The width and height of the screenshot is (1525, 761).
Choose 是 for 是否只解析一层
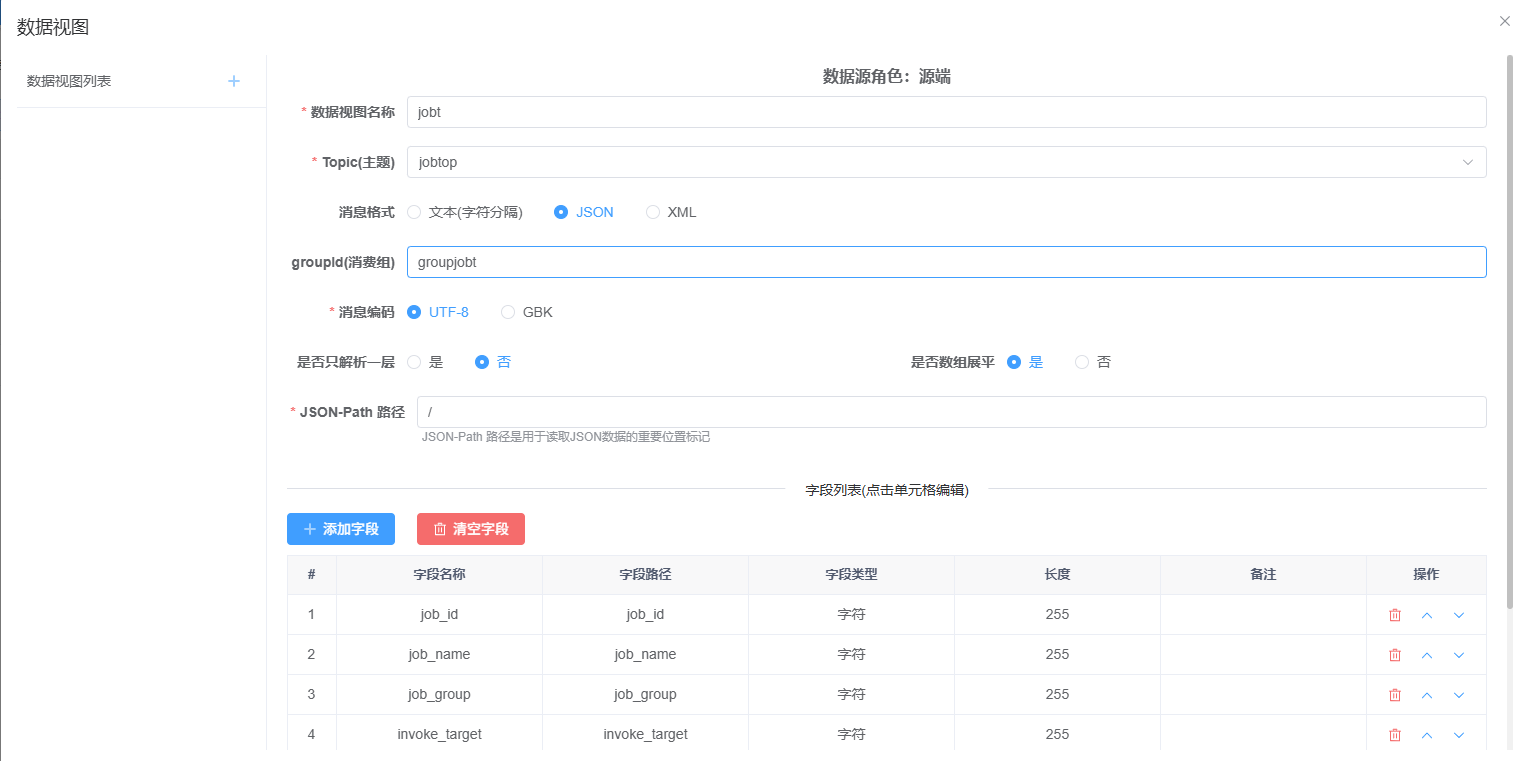pos(415,362)
